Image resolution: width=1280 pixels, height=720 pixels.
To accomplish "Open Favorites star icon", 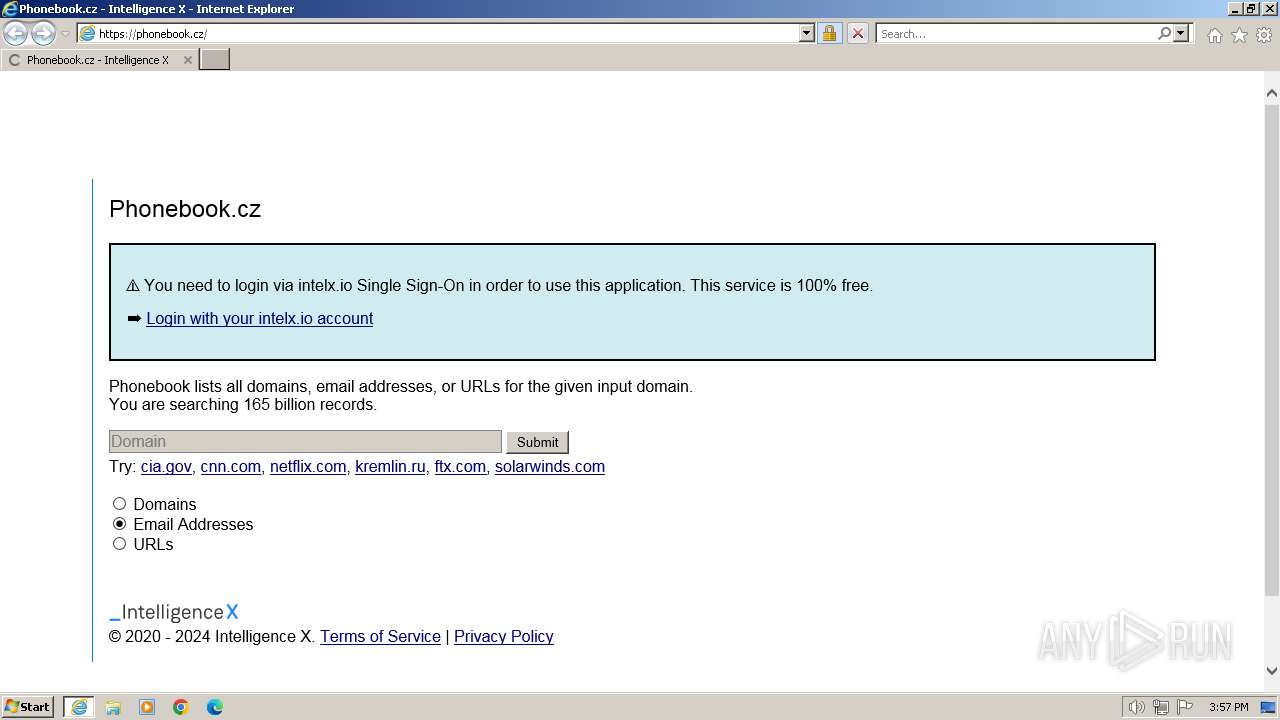I will pyautogui.click(x=1239, y=35).
